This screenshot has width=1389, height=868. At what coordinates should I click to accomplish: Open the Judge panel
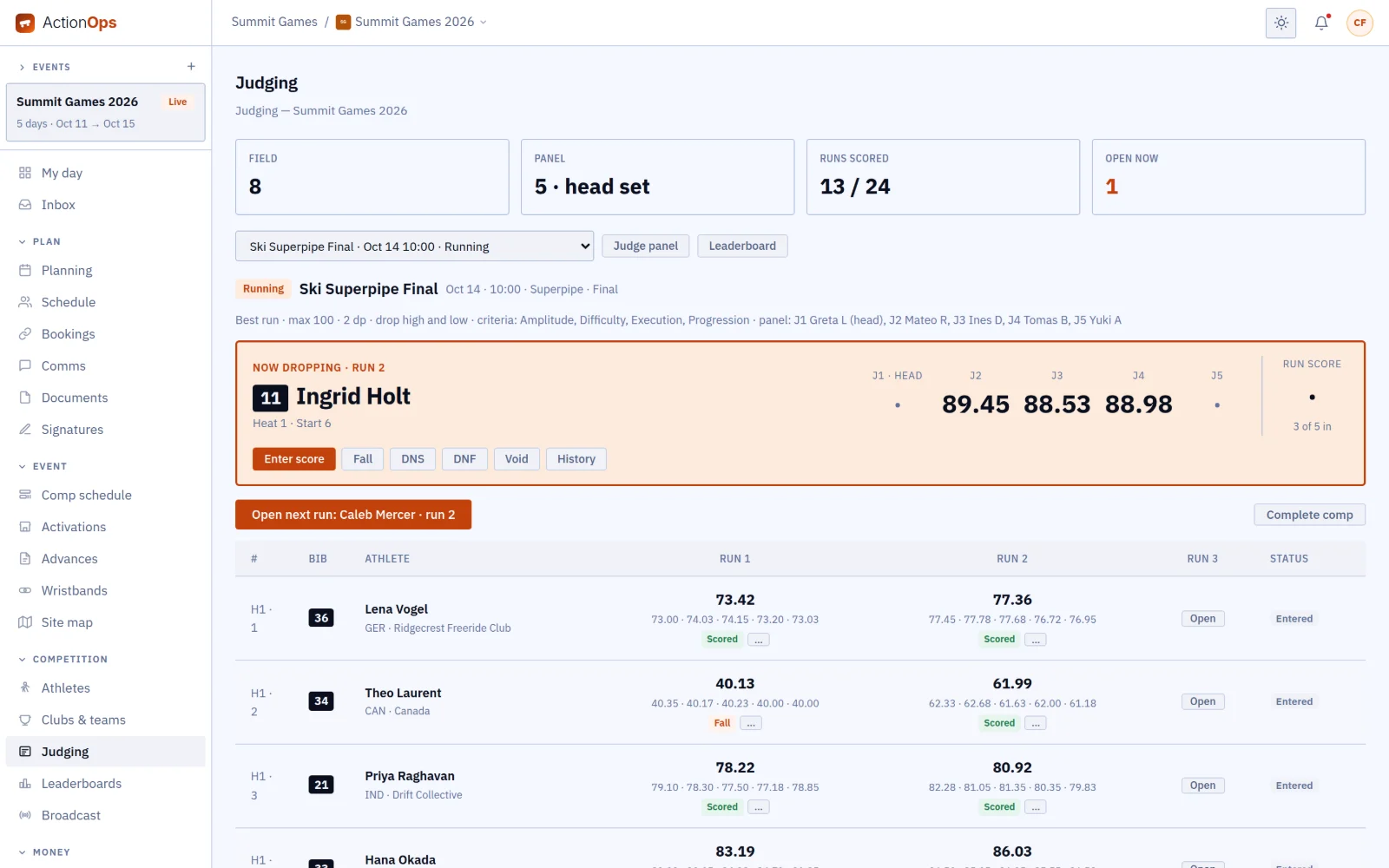[x=646, y=246]
